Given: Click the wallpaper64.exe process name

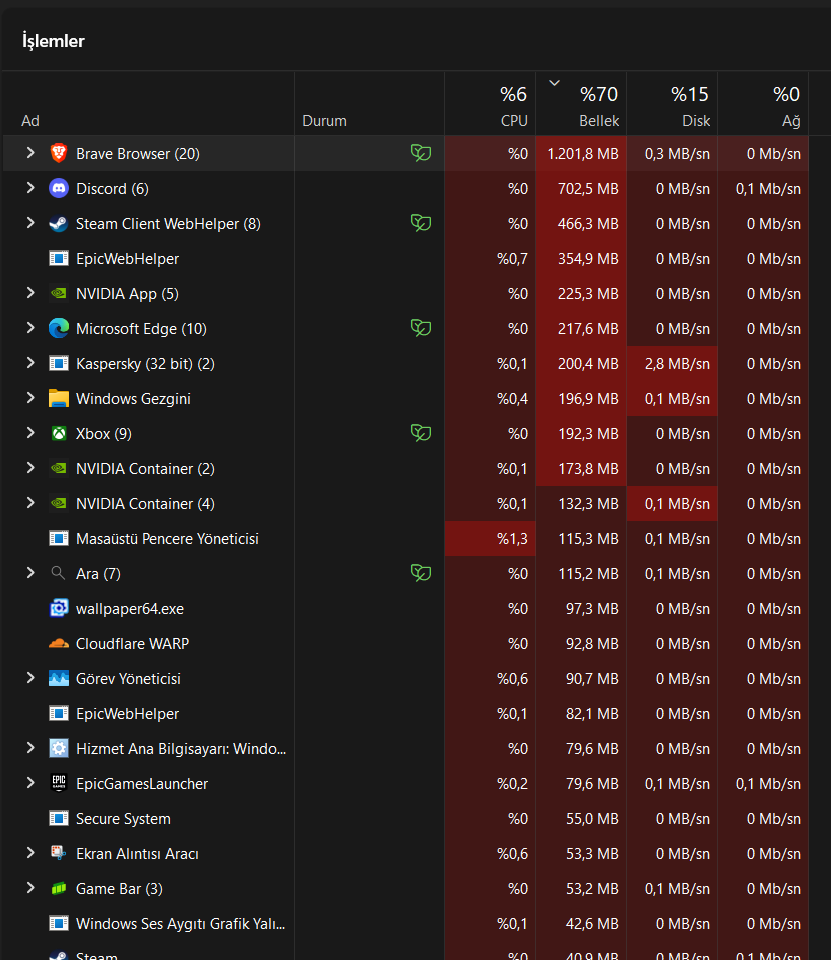Looking at the screenshot, I should (x=130, y=609).
